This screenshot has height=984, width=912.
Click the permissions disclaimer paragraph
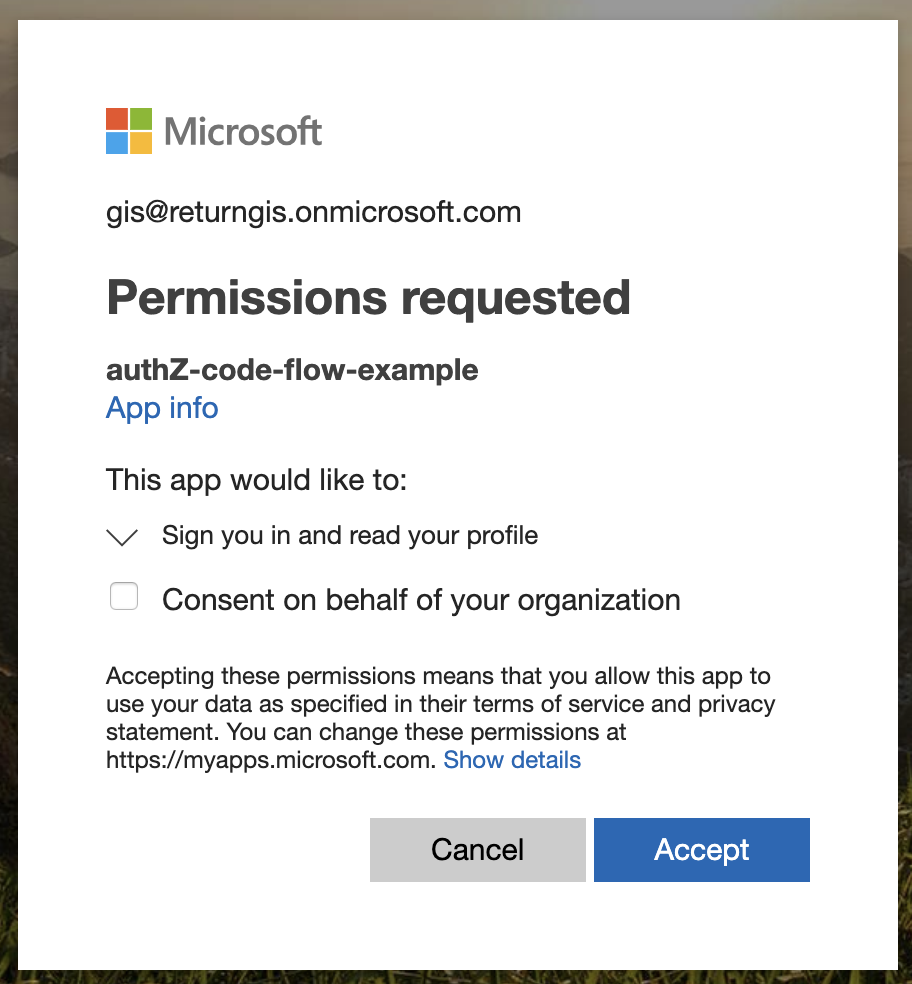pyautogui.click(x=440, y=718)
